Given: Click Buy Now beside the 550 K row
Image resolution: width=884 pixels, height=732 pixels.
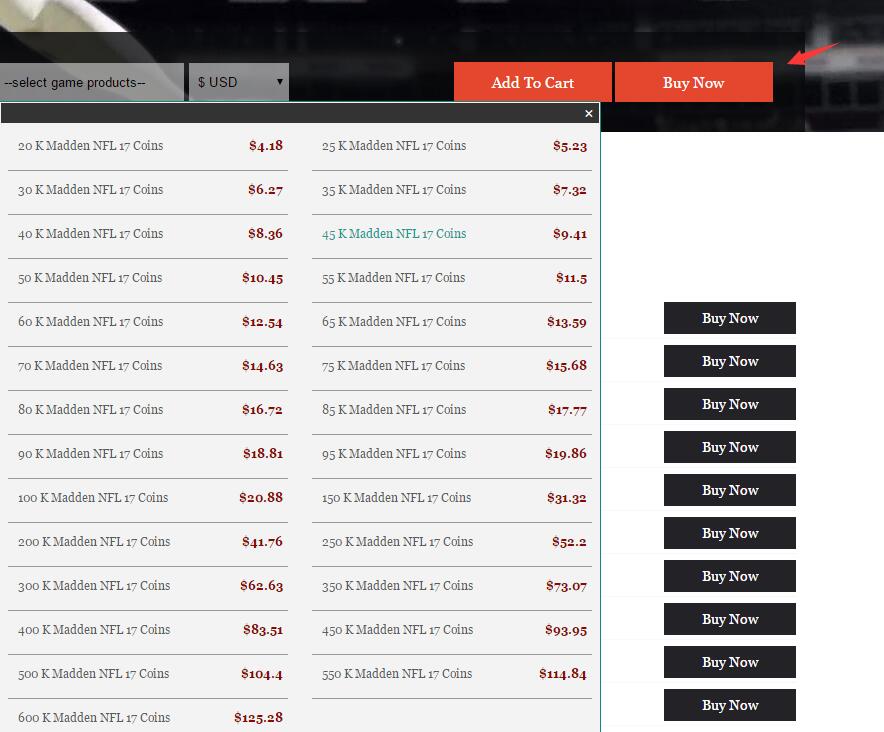Looking at the screenshot, I should [730, 662].
